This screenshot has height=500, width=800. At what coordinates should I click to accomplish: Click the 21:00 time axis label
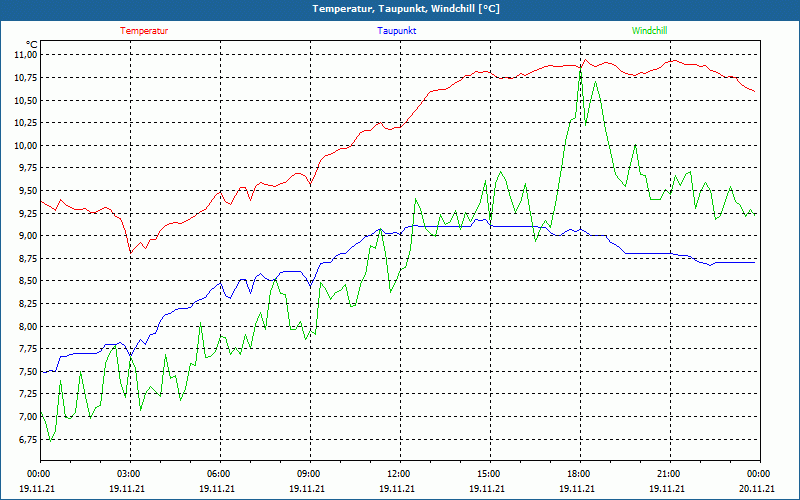[670, 474]
